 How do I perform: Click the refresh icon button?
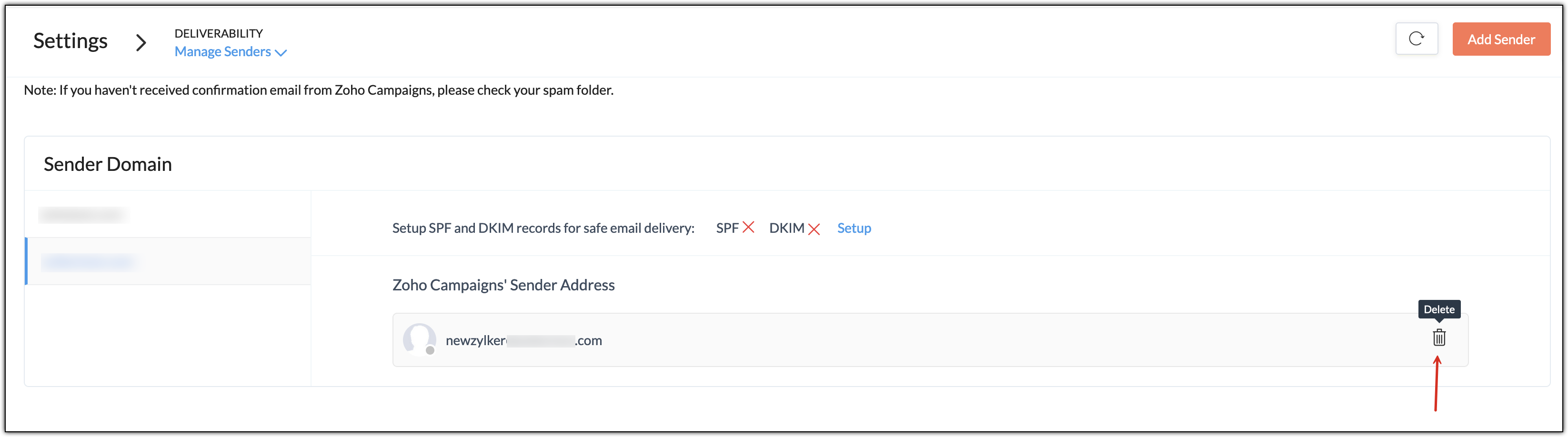point(1417,39)
